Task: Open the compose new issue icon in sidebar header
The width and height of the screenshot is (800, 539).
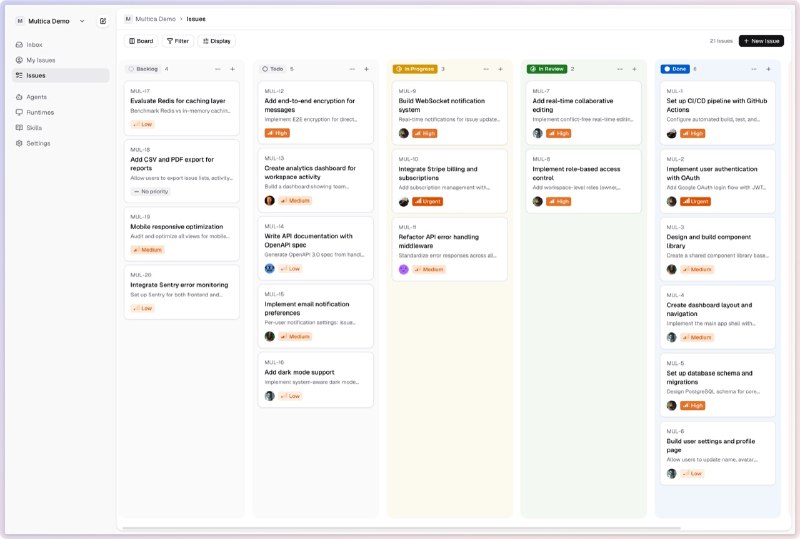Action: pos(103,21)
